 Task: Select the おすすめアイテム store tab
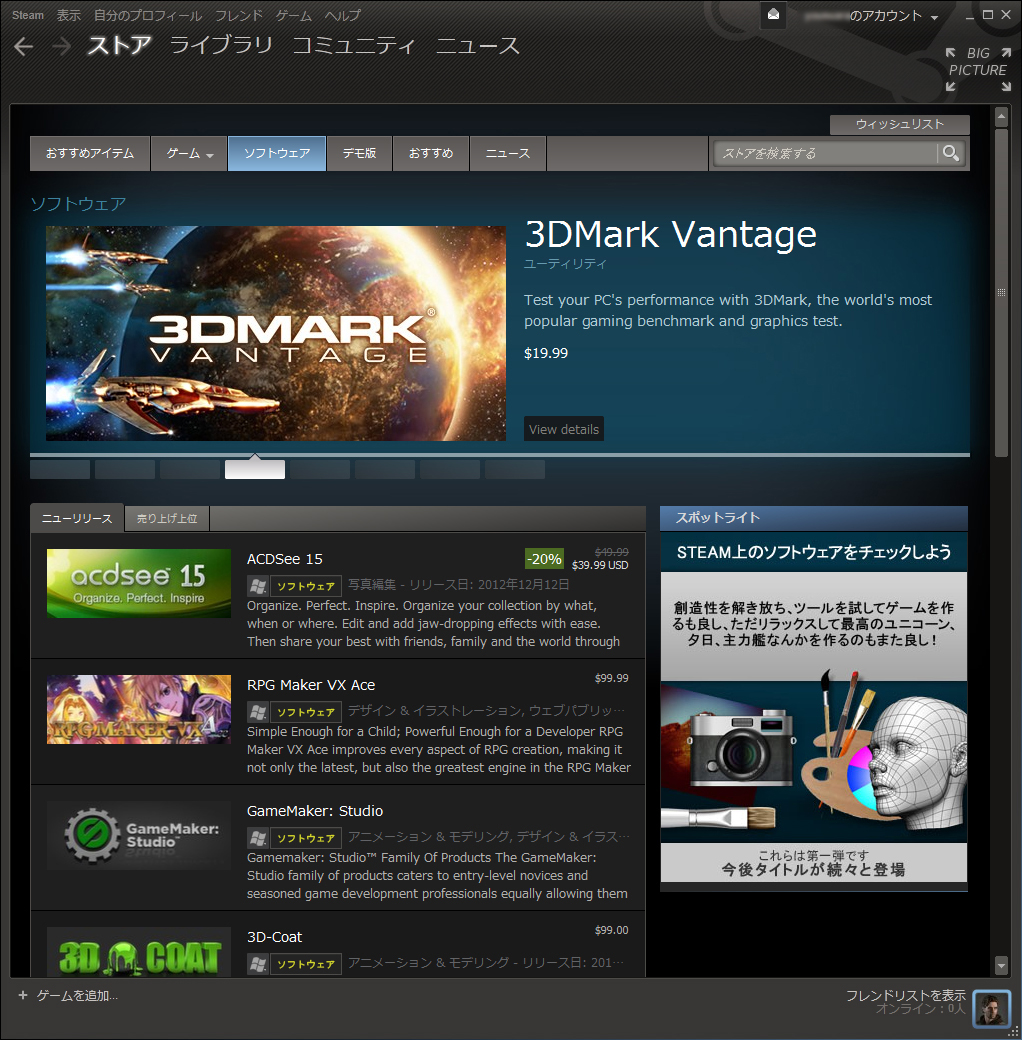pyautogui.click(x=90, y=154)
